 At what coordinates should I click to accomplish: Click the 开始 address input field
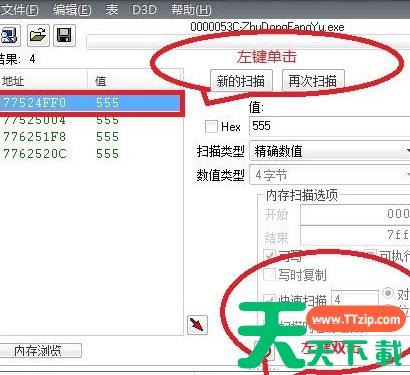point(355,214)
